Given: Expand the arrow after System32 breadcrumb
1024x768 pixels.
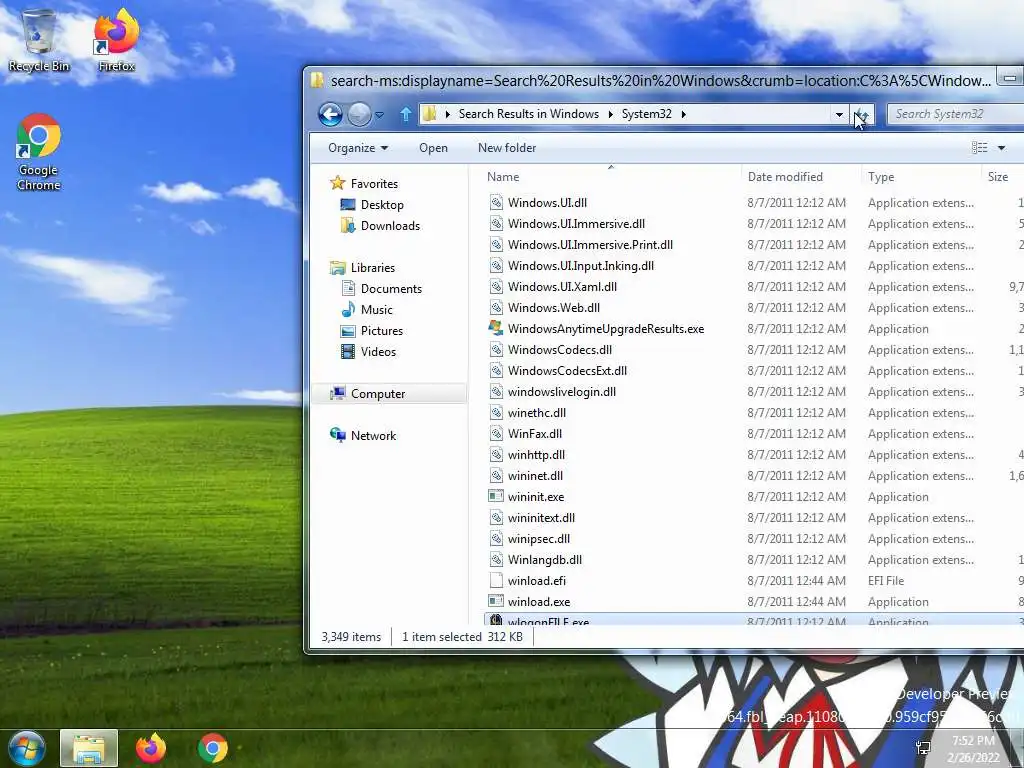Looking at the screenshot, I should pyautogui.click(x=684, y=114).
